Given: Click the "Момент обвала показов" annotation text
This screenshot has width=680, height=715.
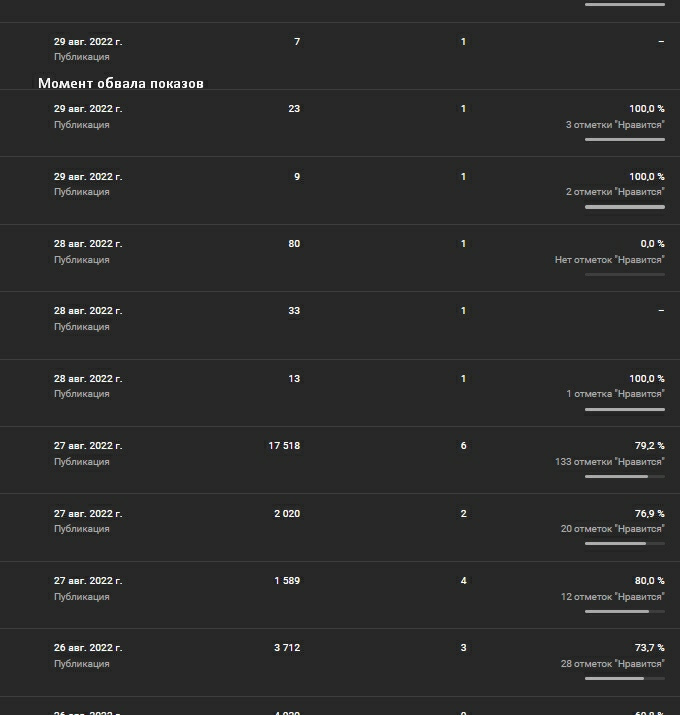Looking at the screenshot, I should pyautogui.click(x=121, y=83).
